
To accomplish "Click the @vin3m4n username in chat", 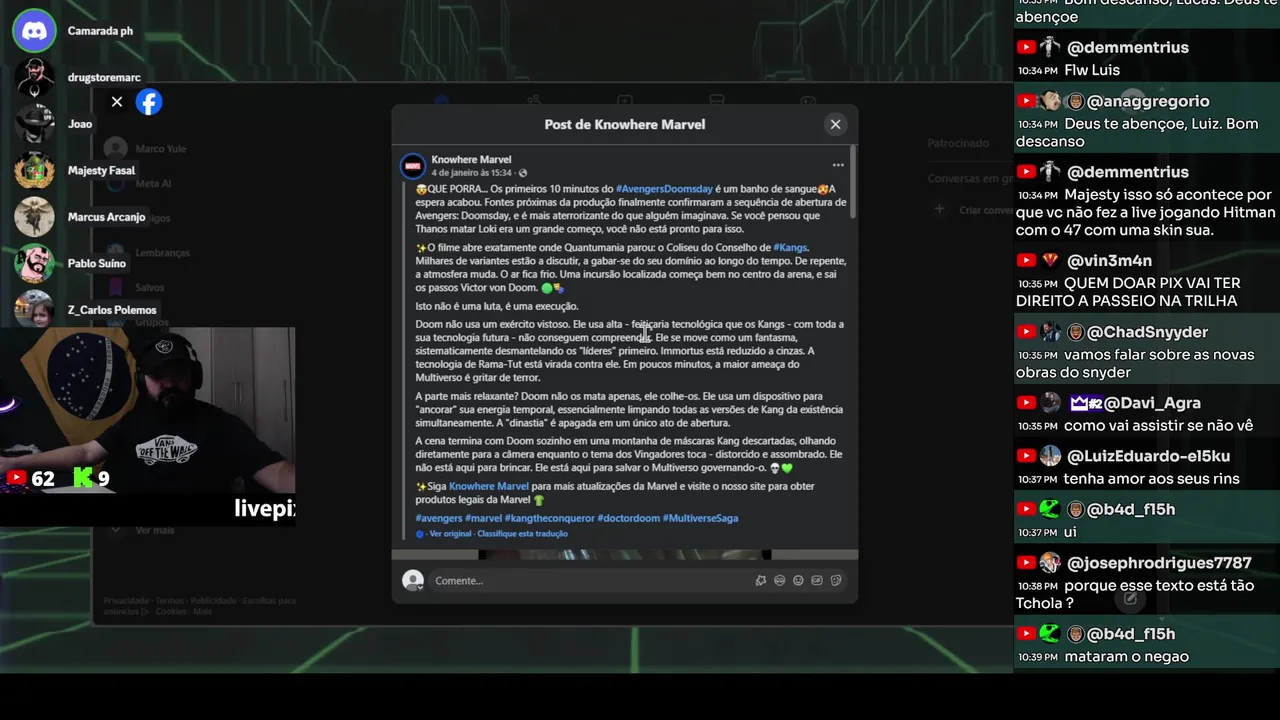I will [1109, 261].
